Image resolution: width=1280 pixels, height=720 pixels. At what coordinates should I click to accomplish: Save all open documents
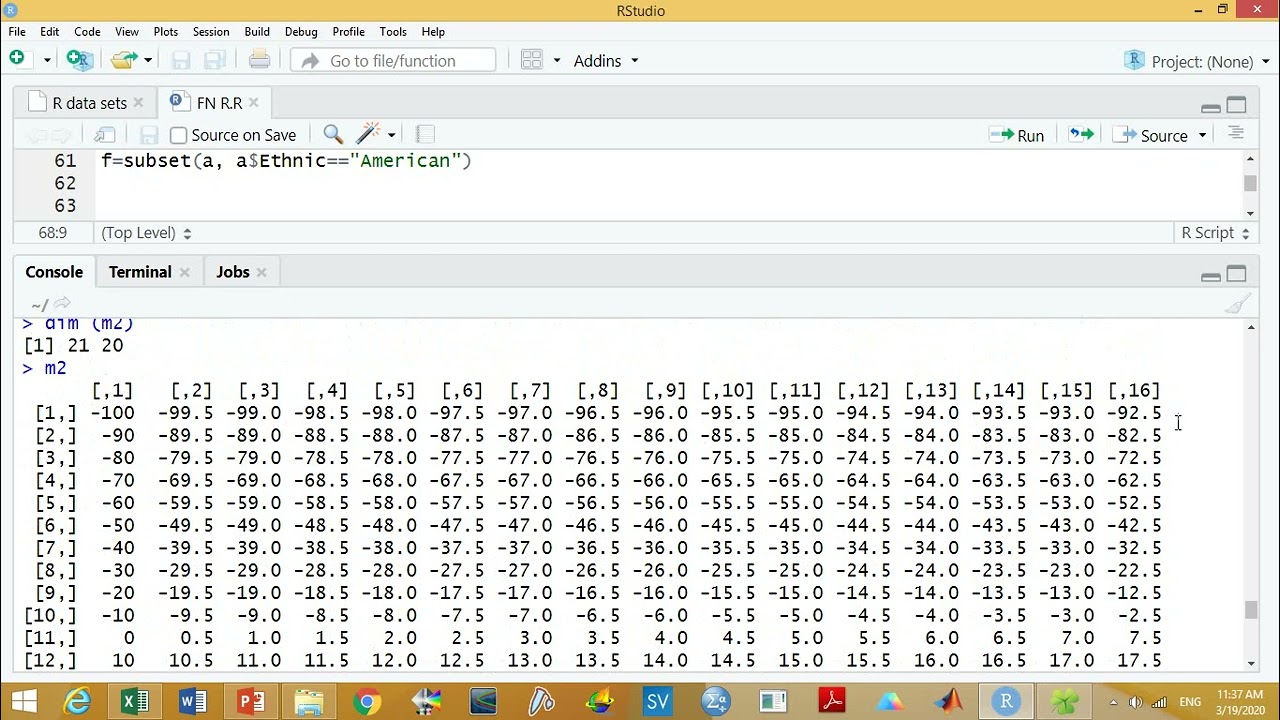pos(215,61)
